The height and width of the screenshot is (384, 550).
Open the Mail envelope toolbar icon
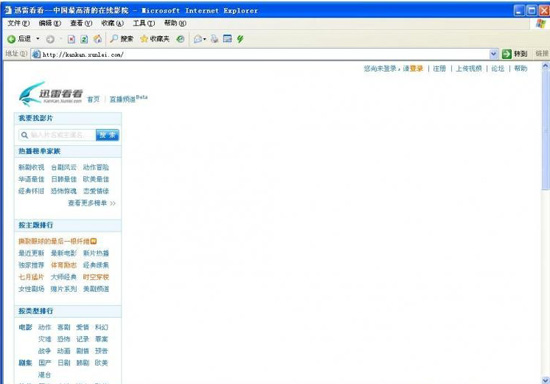[198, 39]
